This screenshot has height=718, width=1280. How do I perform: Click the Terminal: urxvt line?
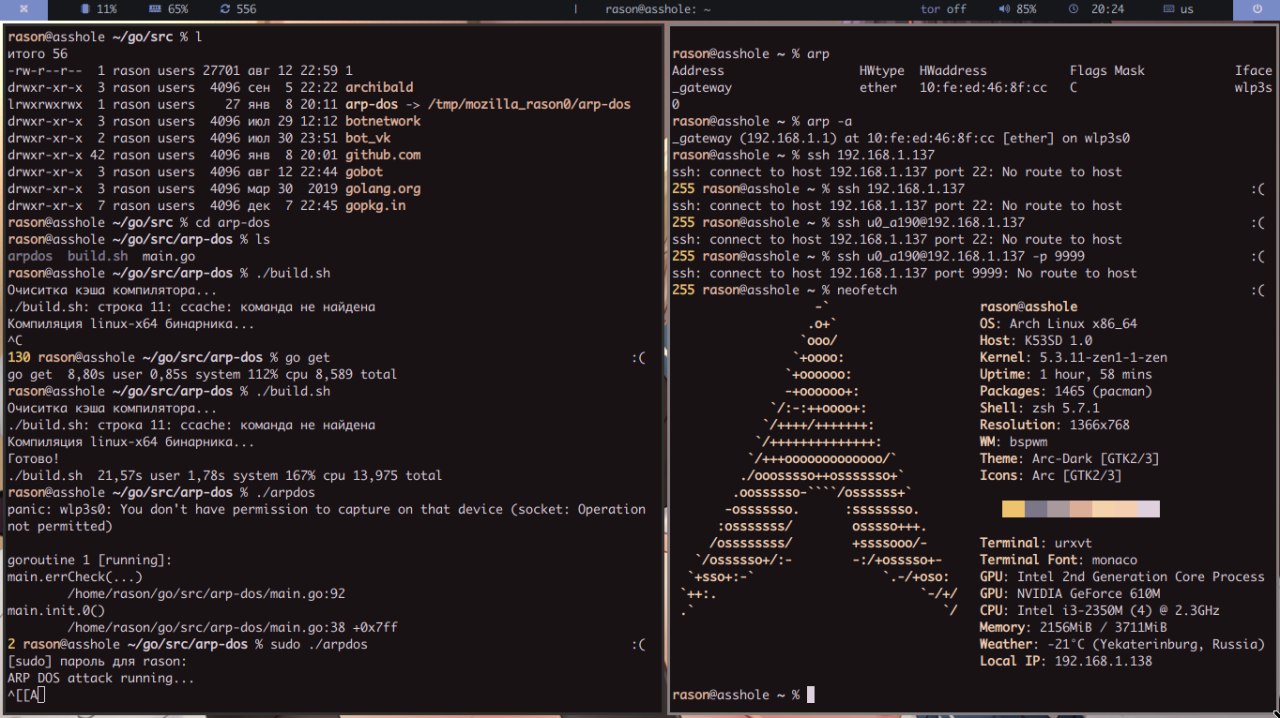coord(1036,543)
